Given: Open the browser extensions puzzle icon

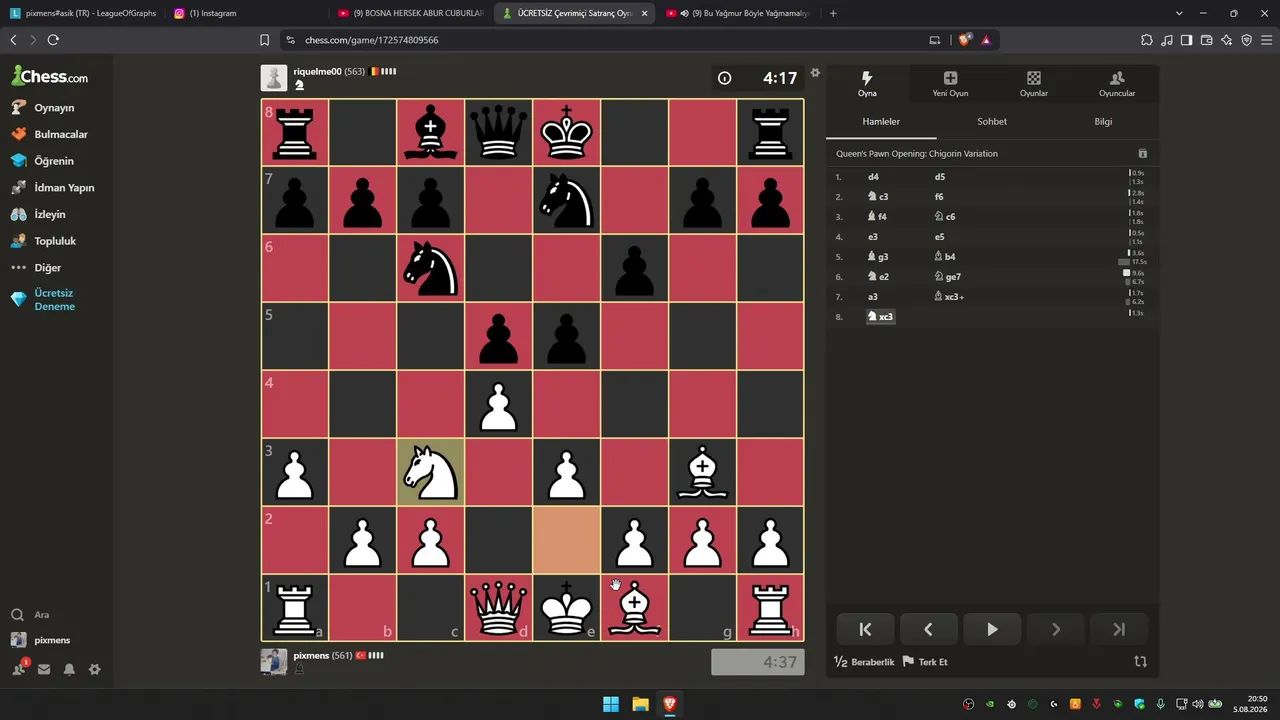Looking at the screenshot, I should 1146,40.
